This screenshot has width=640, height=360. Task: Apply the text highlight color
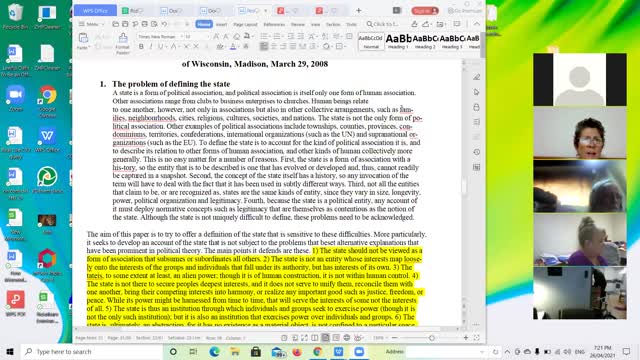(220, 47)
